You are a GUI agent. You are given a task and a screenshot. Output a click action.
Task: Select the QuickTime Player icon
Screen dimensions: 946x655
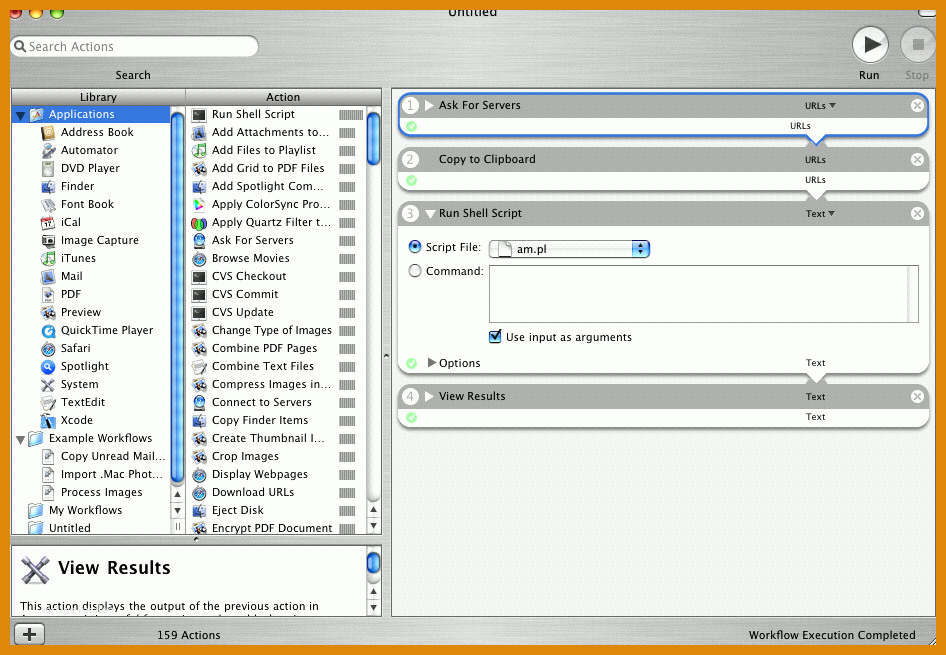48,331
